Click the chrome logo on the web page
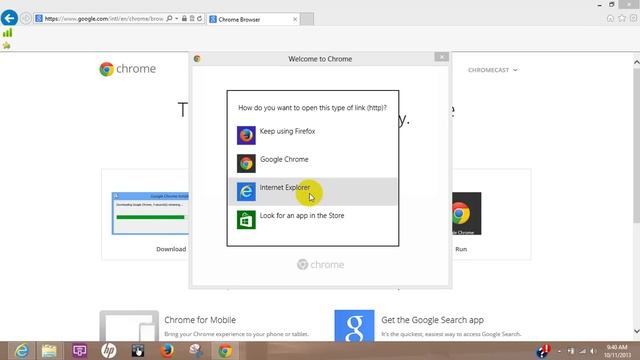640x360 pixels. tap(128, 69)
